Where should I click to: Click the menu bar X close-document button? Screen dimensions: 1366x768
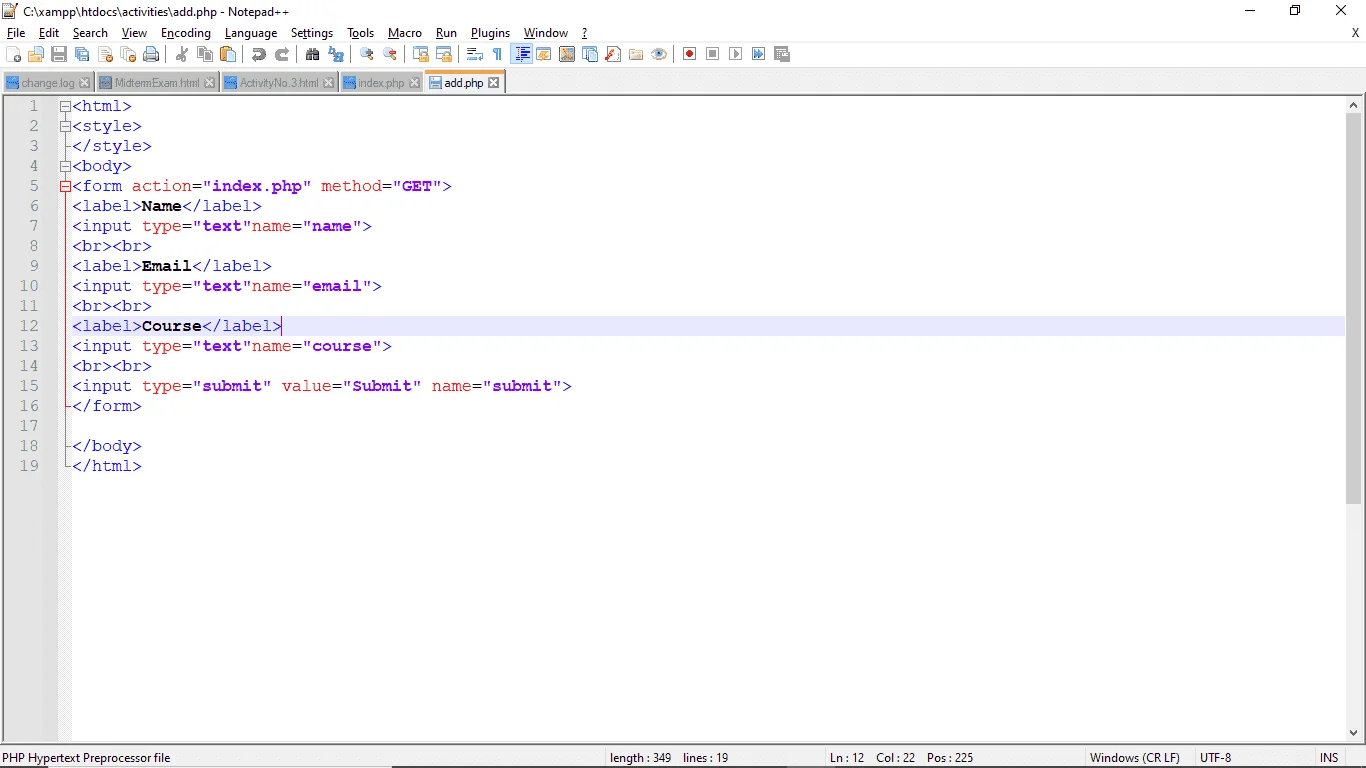point(1355,33)
